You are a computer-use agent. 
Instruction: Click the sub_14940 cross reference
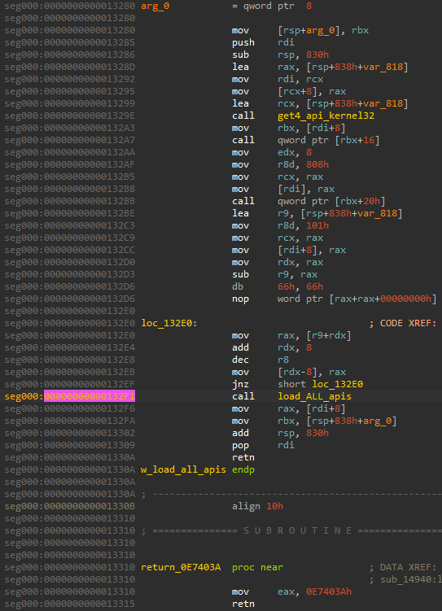pos(408,579)
